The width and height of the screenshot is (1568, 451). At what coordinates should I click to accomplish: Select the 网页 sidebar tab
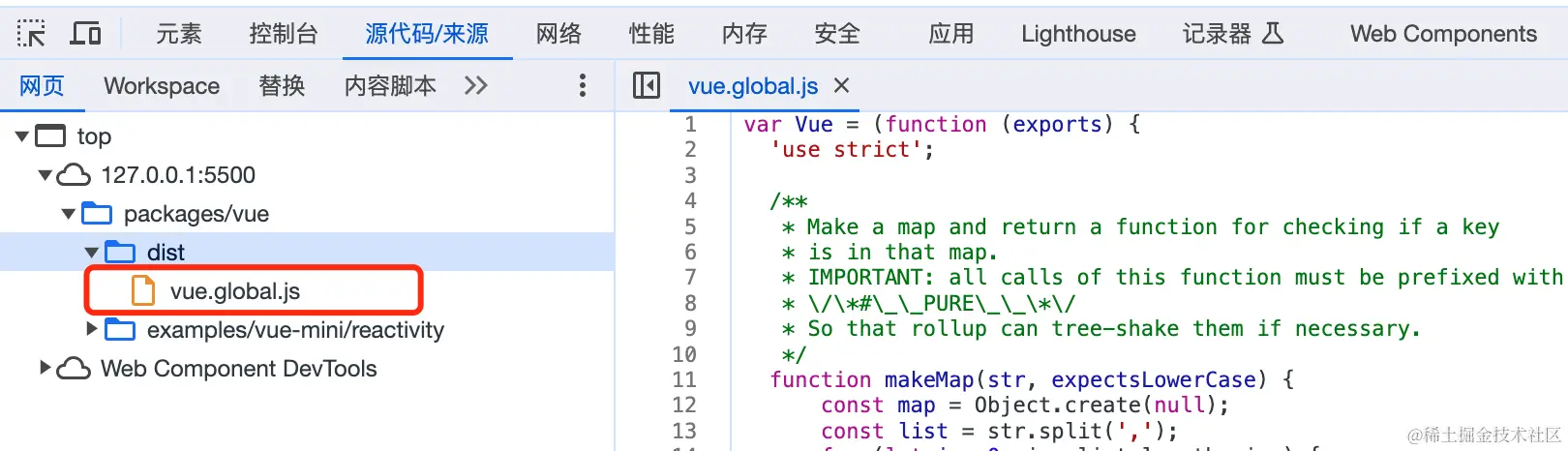(x=42, y=86)
